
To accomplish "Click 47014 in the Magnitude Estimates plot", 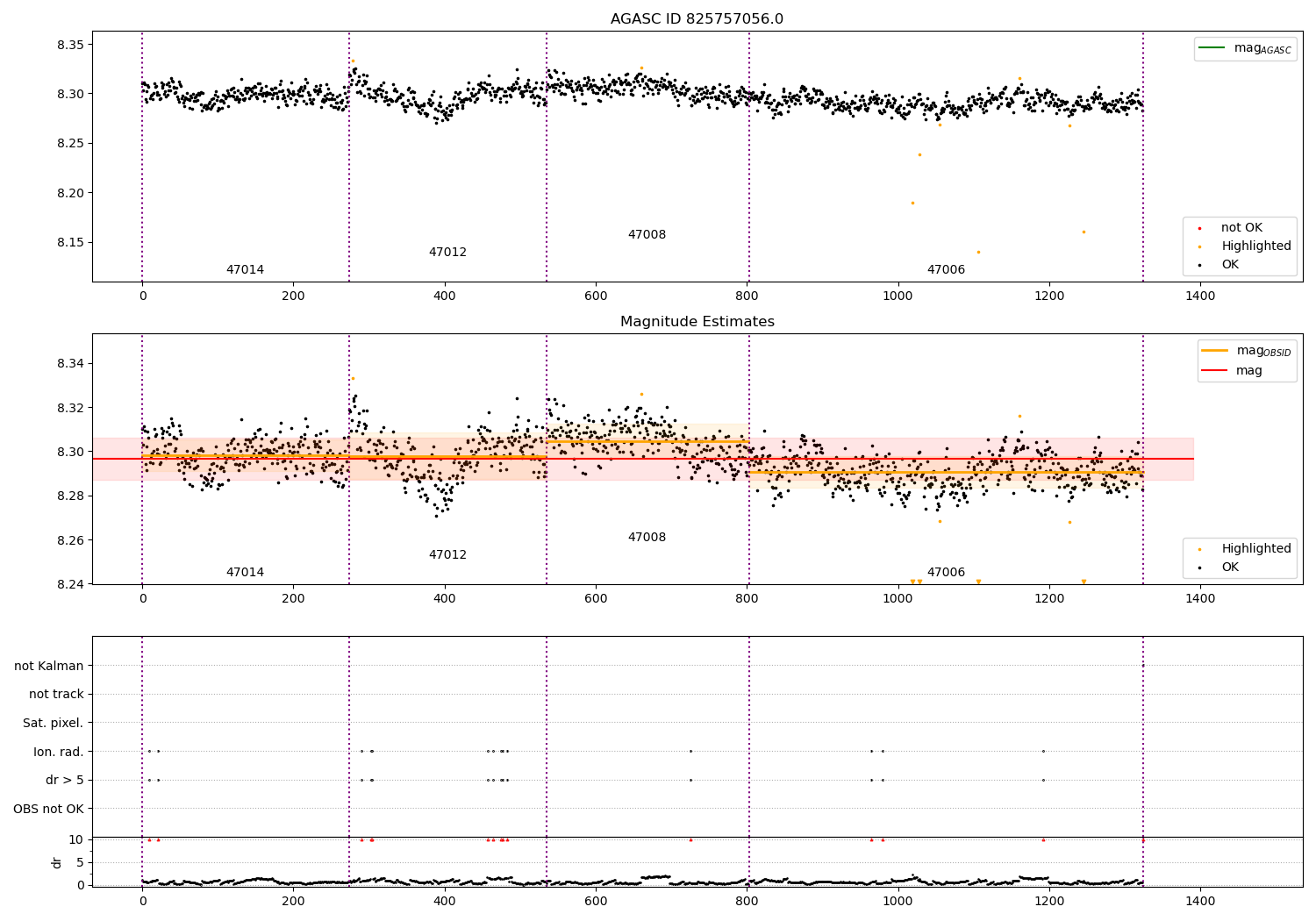I will click(245, 573).
